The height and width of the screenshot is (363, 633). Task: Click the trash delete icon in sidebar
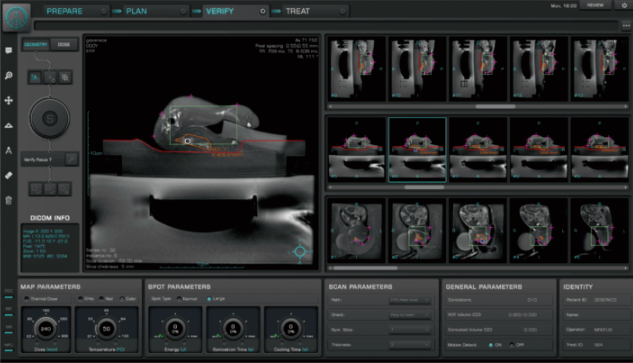pos(8,200)
